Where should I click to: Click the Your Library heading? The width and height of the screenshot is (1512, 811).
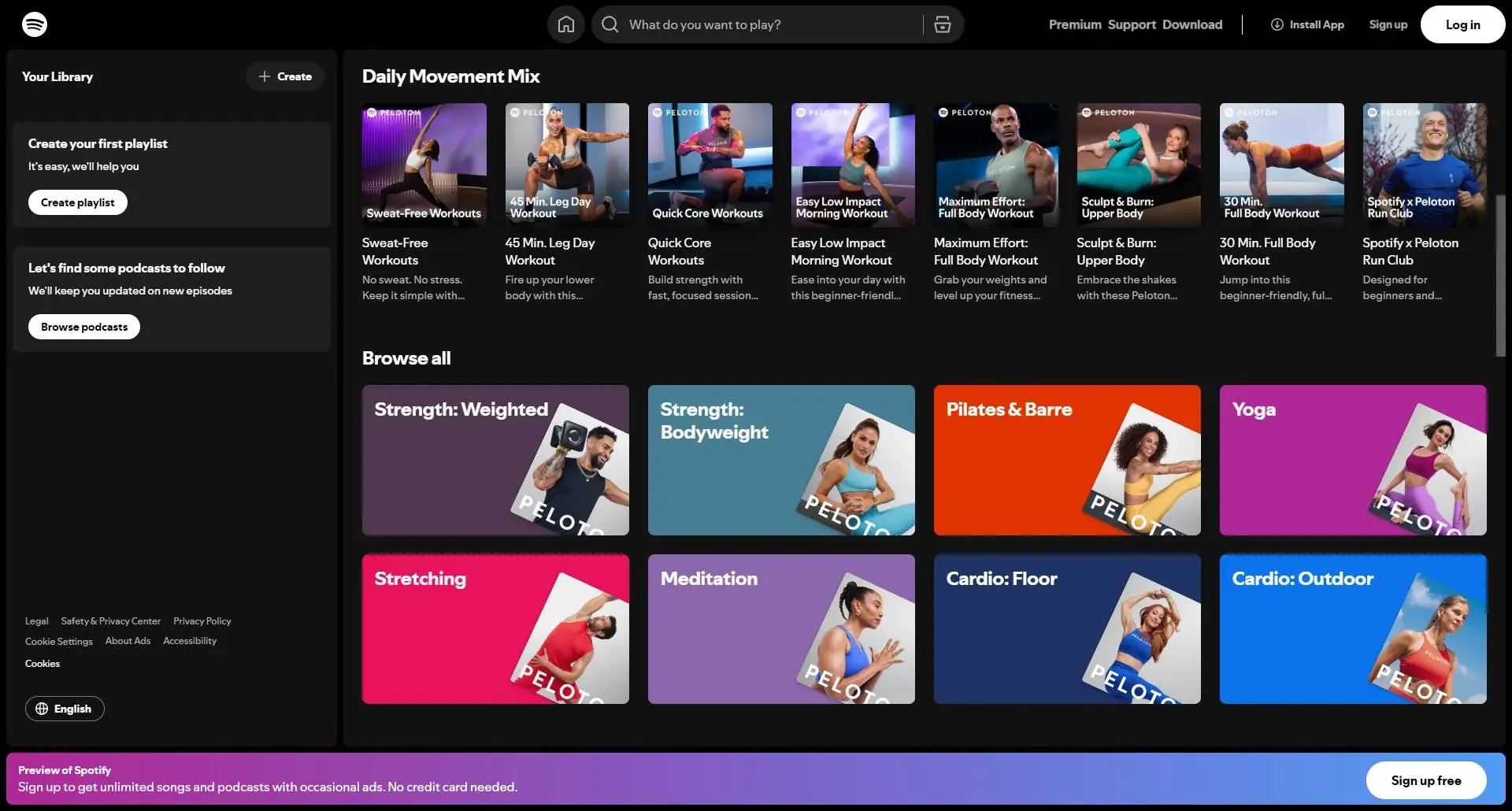pos(57,76)
